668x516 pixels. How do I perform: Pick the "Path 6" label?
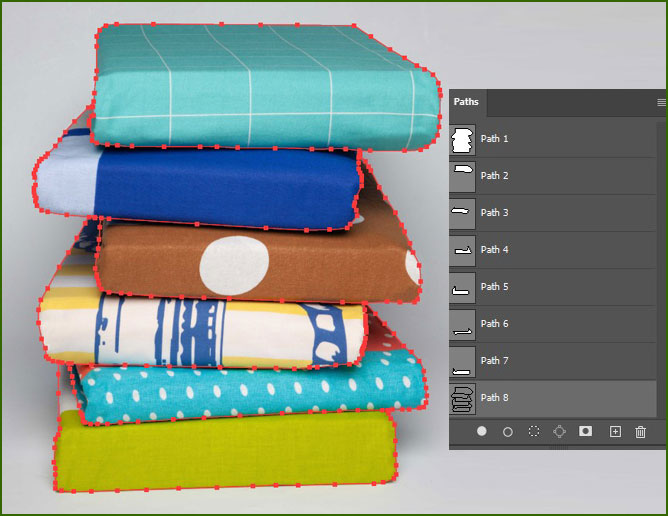[495, 324]
